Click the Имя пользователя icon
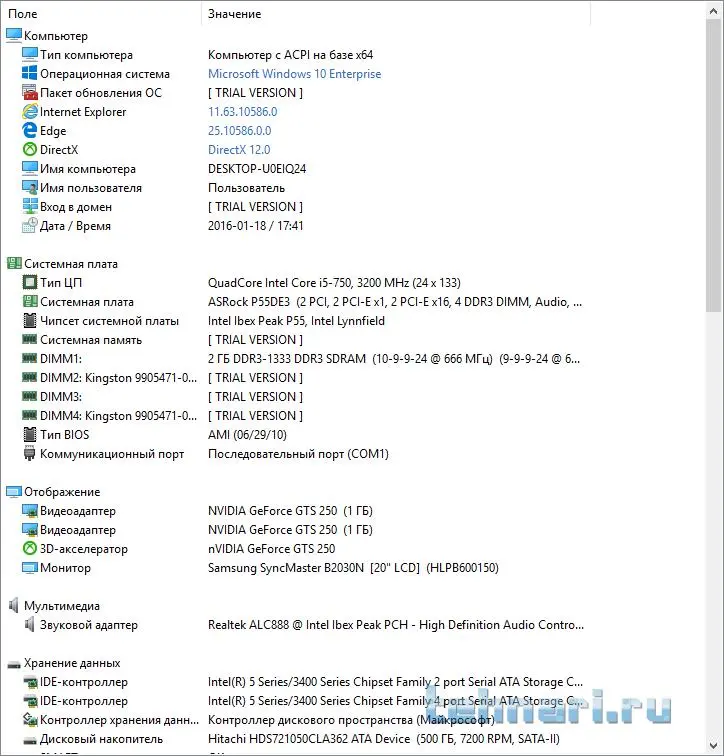 (x=29, y=188)
